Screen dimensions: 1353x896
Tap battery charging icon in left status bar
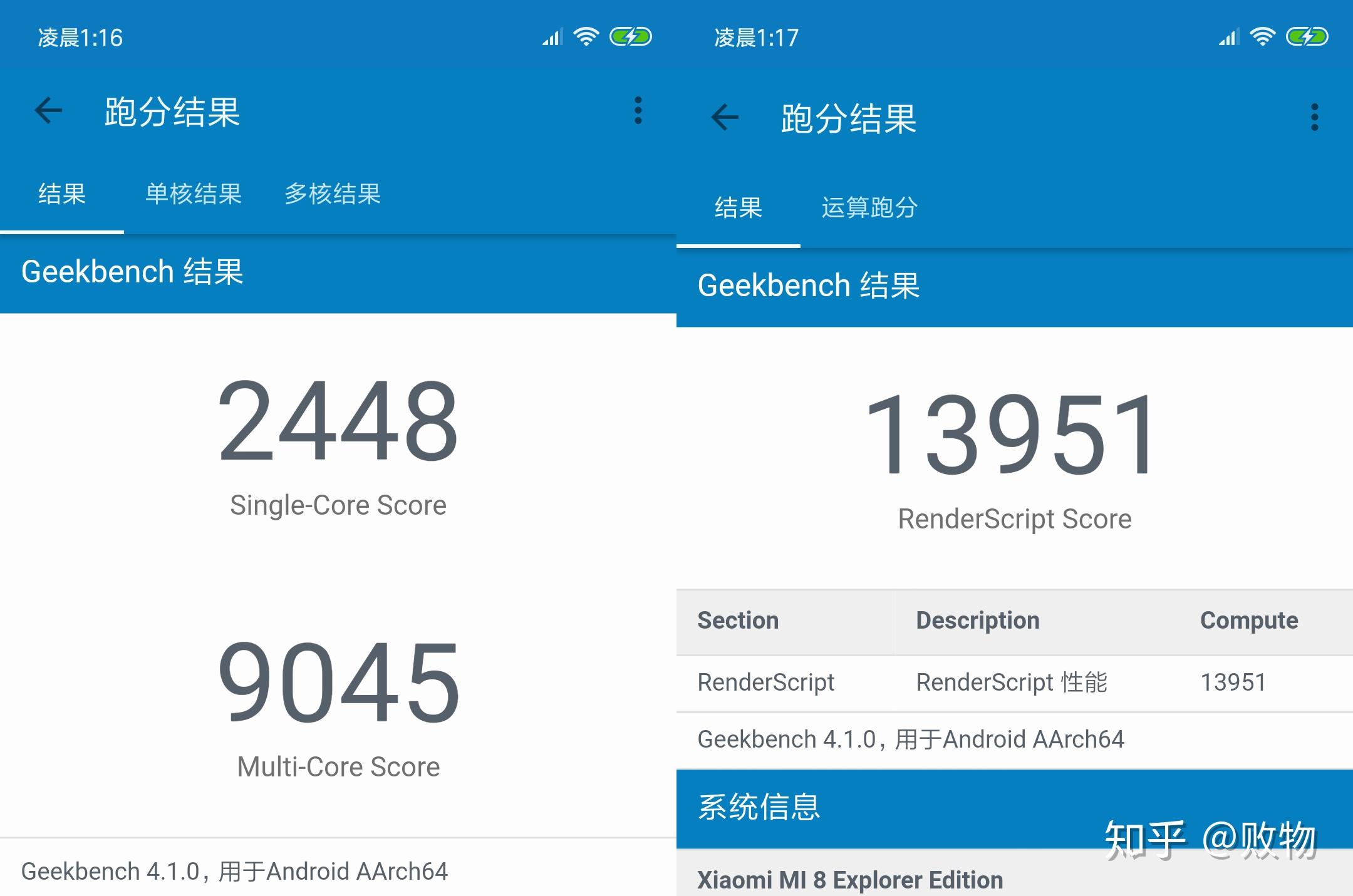(x=631, y=37)
